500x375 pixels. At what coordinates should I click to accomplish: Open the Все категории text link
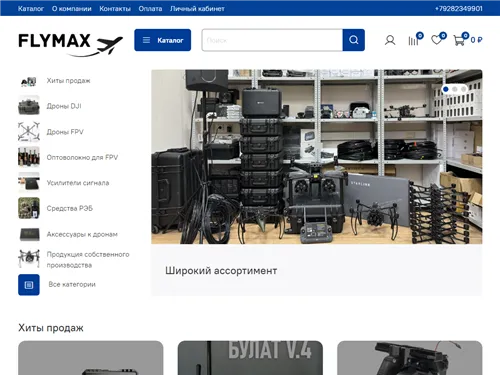72,284
